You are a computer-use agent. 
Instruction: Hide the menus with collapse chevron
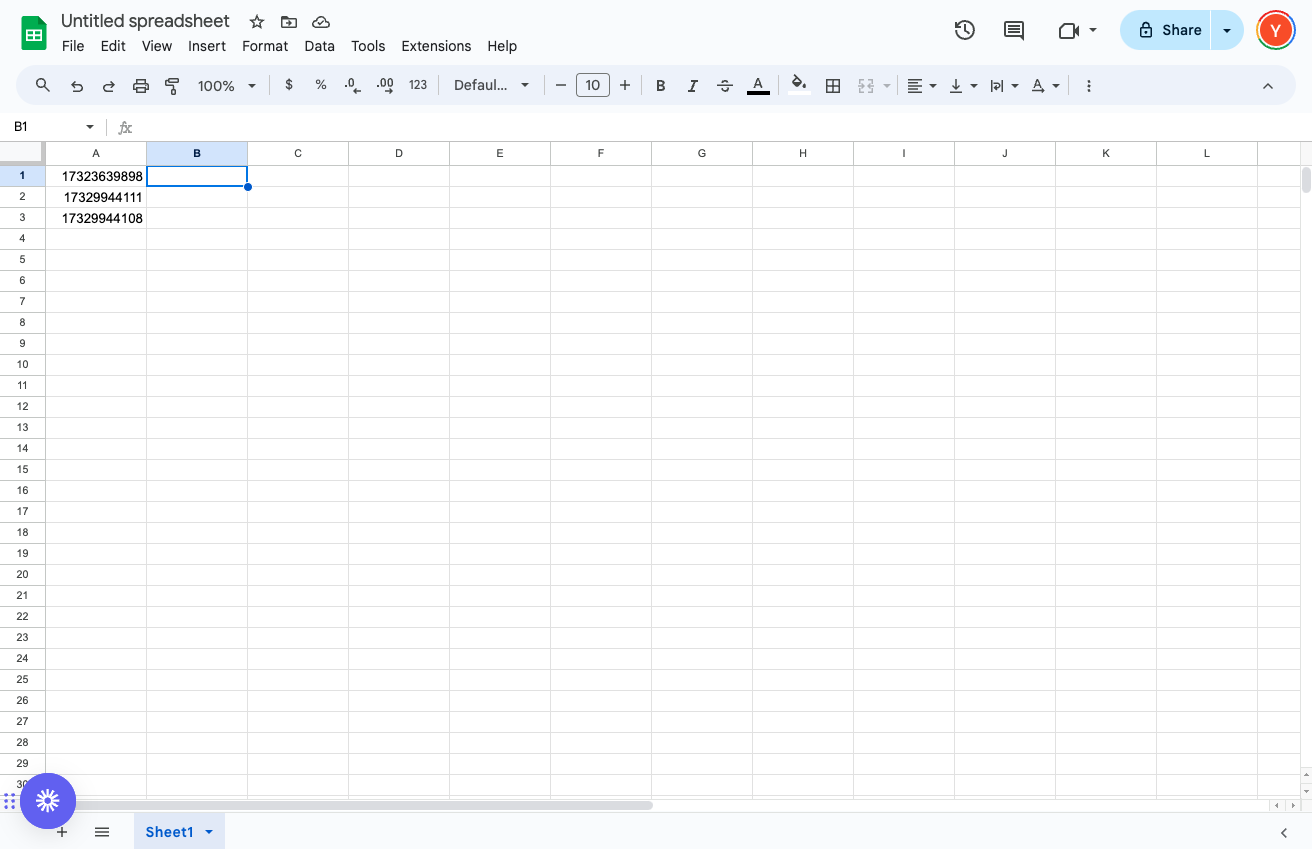click(x=1268, y=86)
